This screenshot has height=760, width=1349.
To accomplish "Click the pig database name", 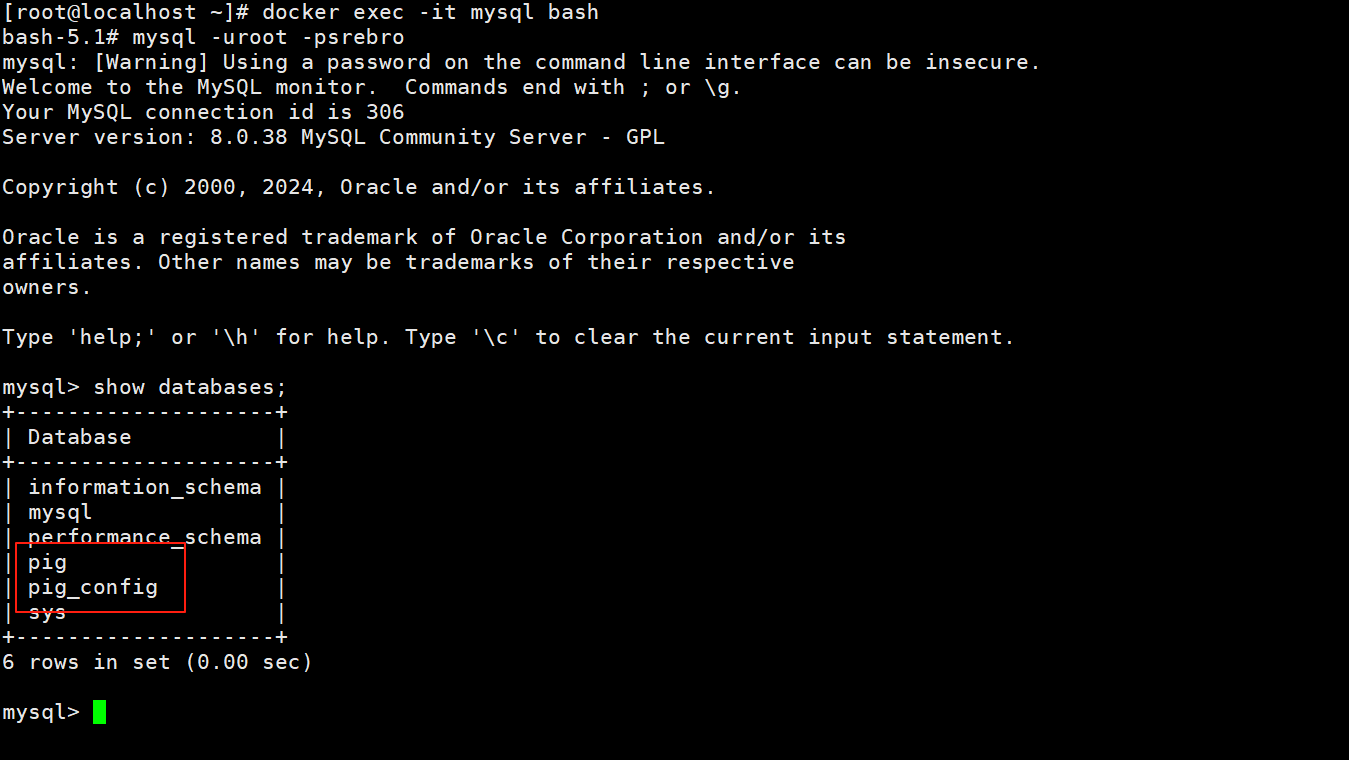I will (x=47, y=562).
